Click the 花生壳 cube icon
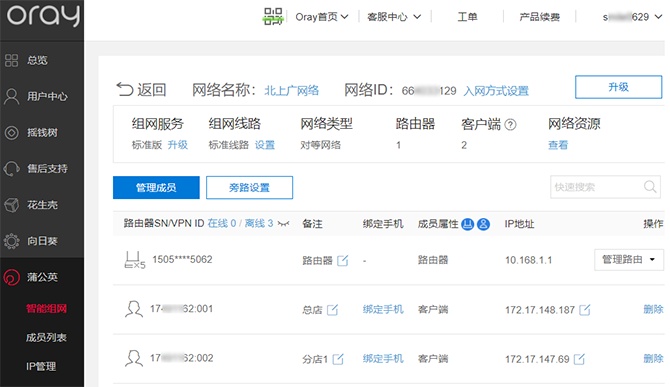670x387 pixels. tap(12, 205)
